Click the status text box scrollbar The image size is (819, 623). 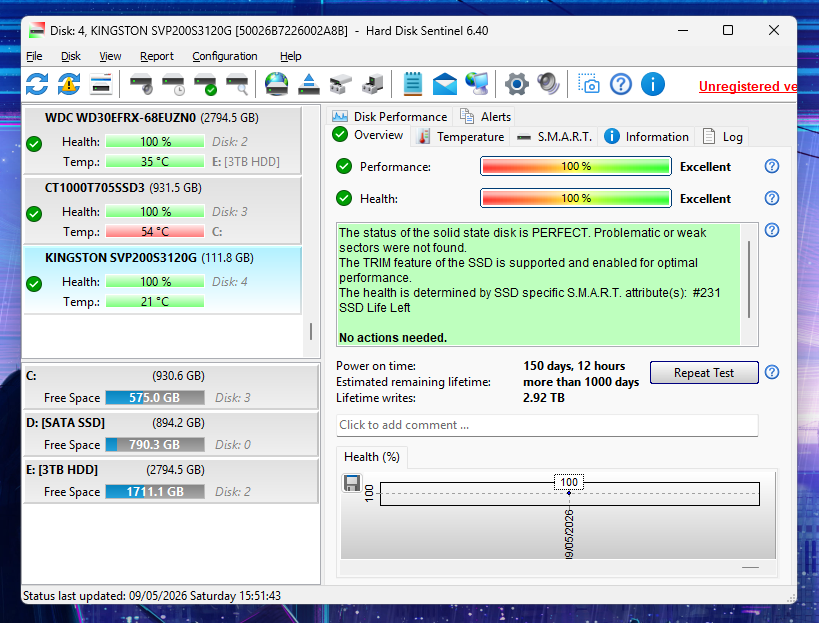[x=749, y=279]
